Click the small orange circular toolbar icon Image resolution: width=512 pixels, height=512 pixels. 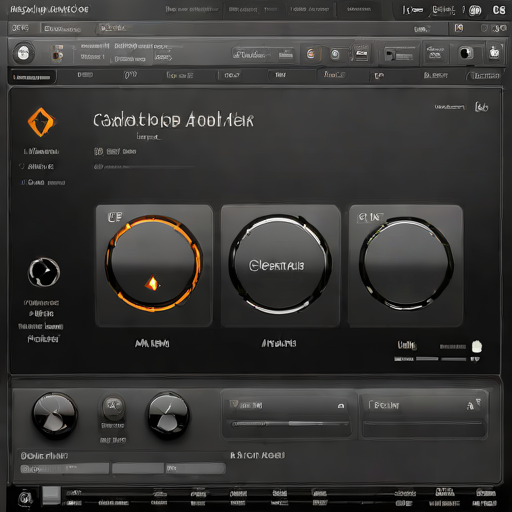(311, 54)
